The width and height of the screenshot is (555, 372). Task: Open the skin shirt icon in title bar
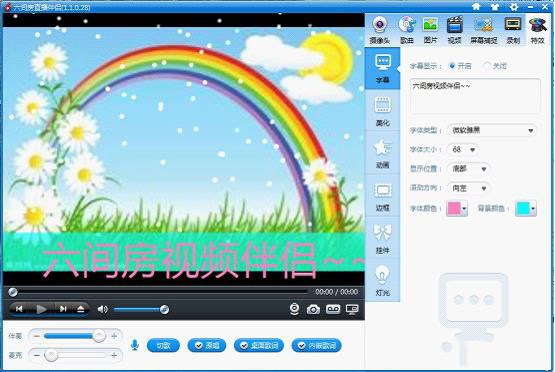[495, 6]
